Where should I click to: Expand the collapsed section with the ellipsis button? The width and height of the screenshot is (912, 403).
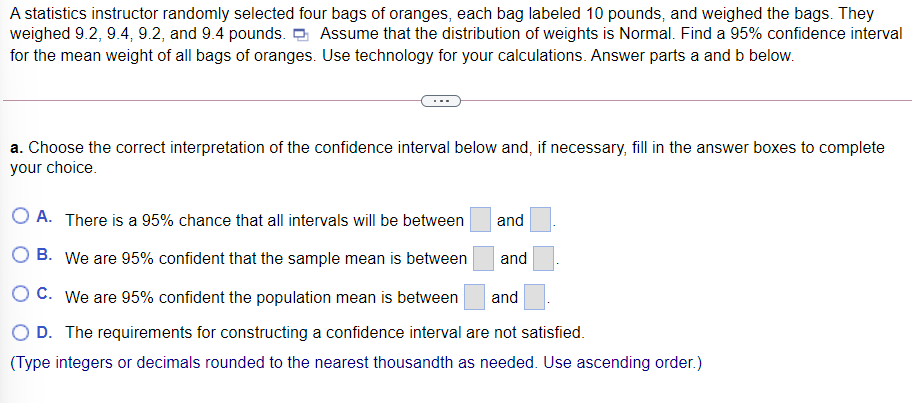point(441,101)
